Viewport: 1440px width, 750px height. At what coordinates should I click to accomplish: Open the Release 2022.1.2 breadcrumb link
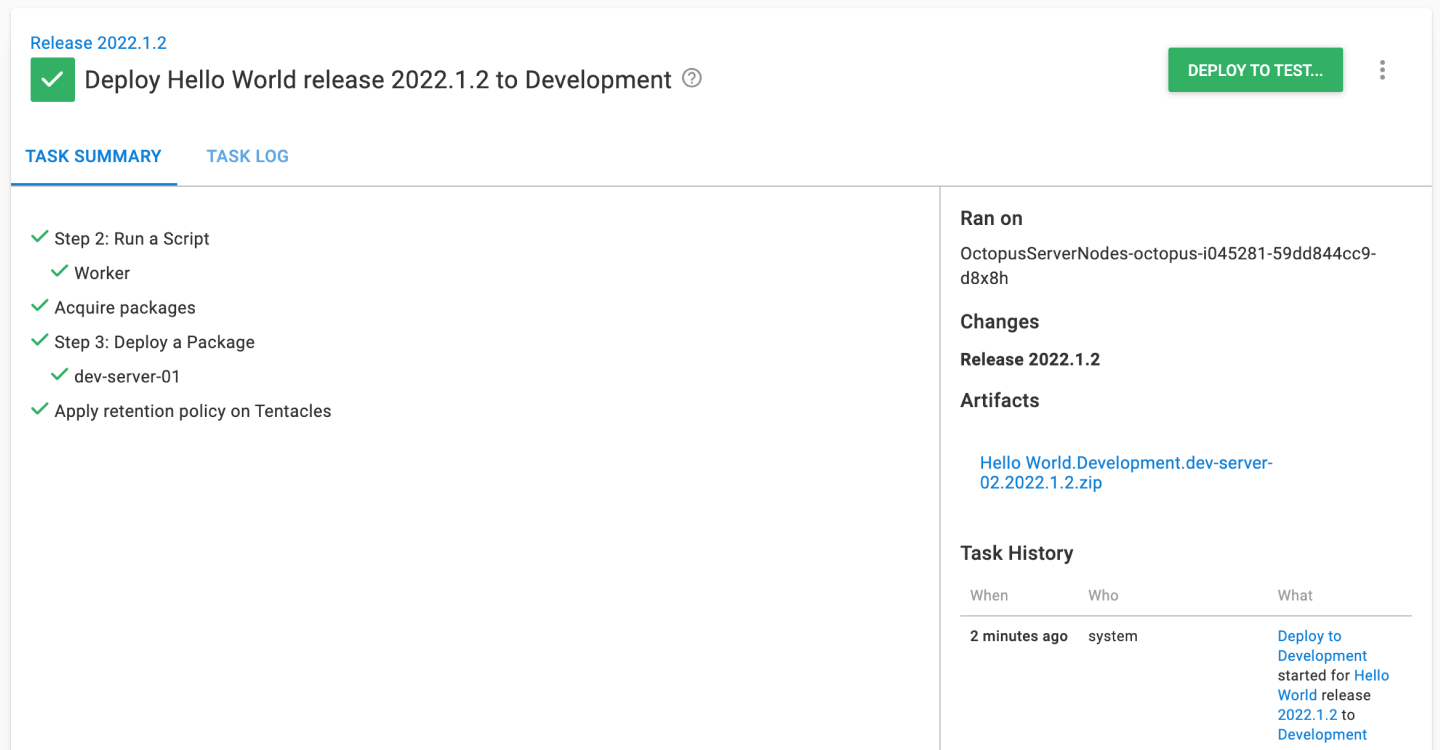click(98, 42)
